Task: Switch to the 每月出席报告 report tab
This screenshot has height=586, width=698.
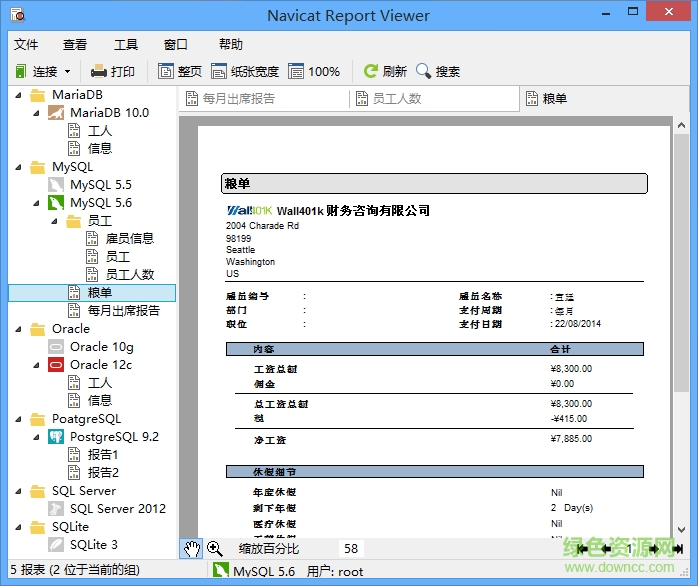Action: pyautogui.click(x=238, y=98)
